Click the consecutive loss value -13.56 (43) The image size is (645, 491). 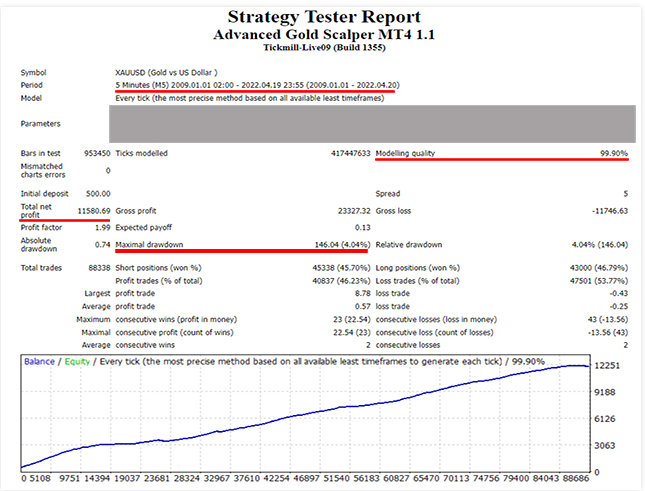click(608, 332)
